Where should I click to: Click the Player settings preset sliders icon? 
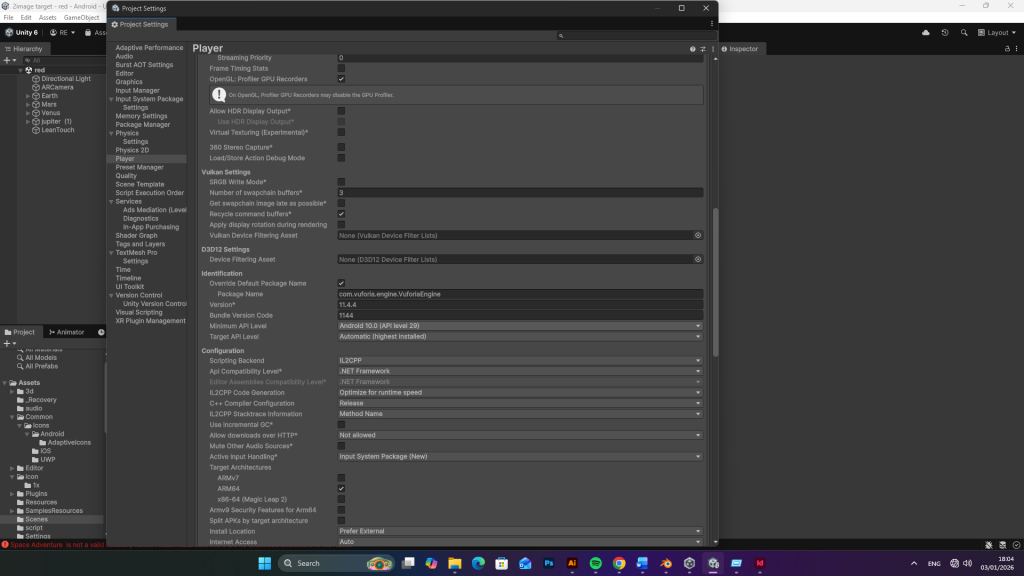pos(702,48)
